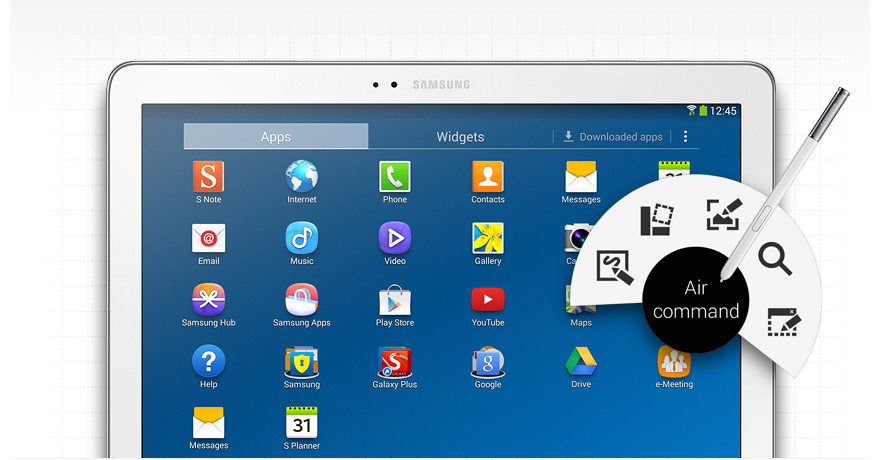The width and height of the screenshot is (880, 460).
Task: Tap the Air command center circle
Action: tap(695, 300)
